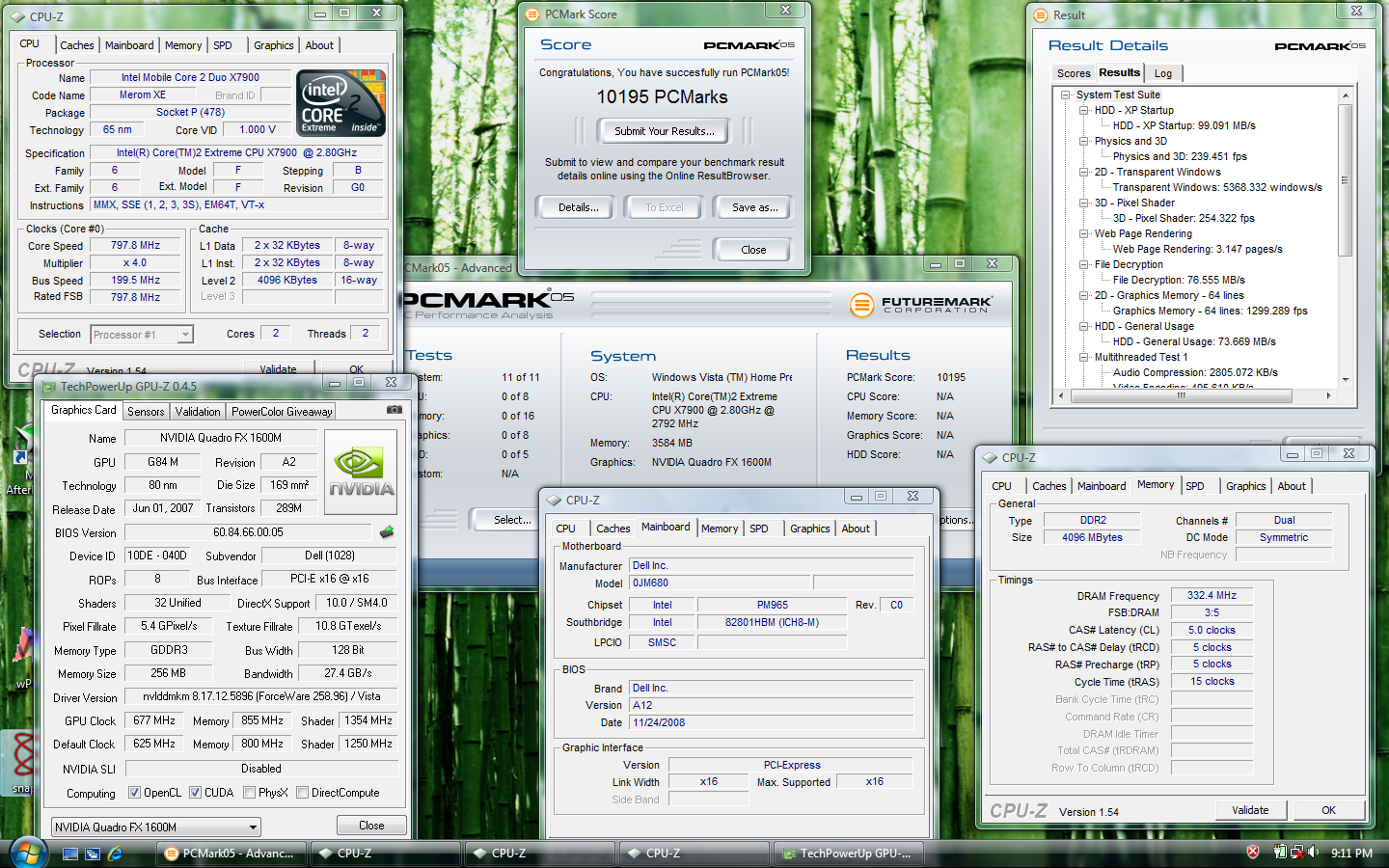1389x868 pixels.
Task: Switch to PCMark05 Advanced taskbar button
Action: 231,854
